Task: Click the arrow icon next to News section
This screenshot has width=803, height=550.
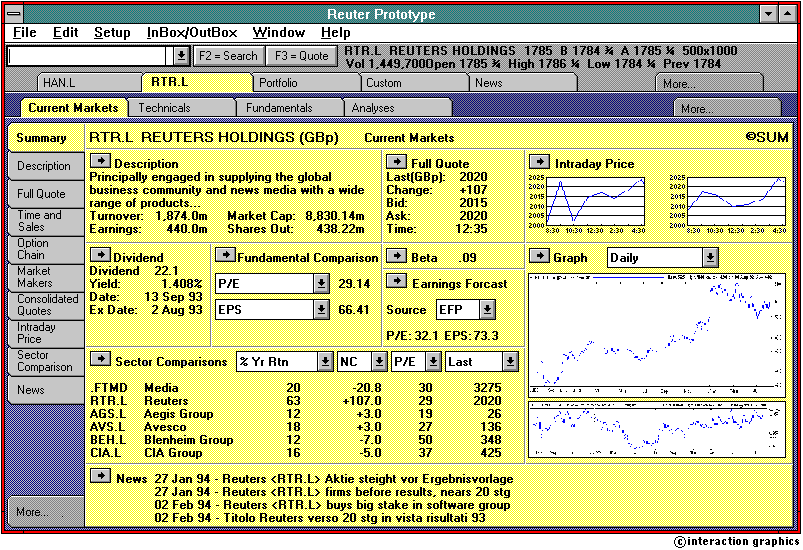Action: (100, 476)
